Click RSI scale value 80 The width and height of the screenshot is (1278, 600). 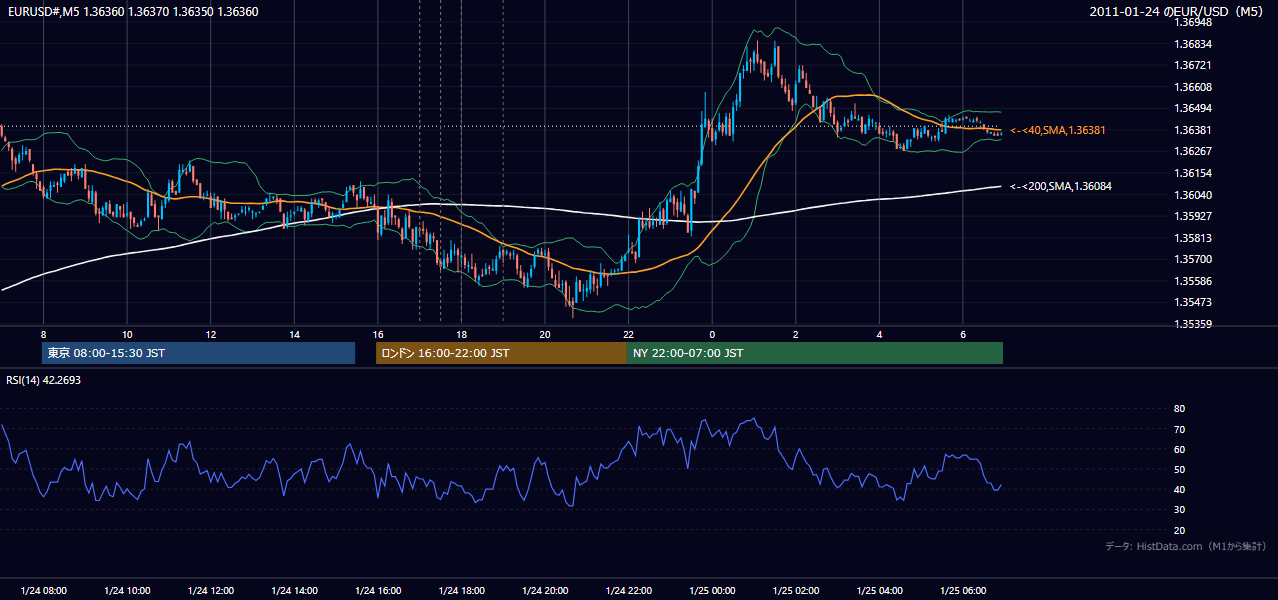1180,409
